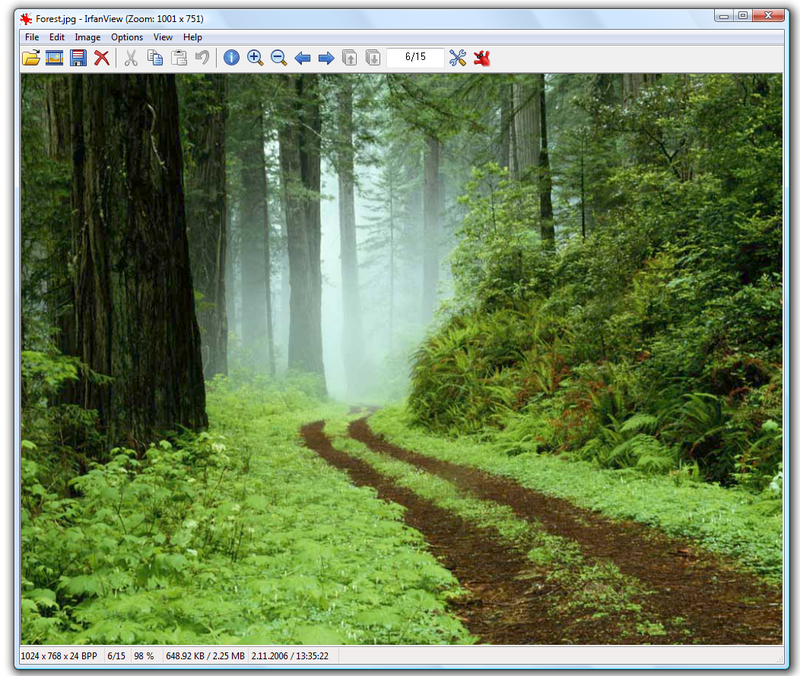Click the 648.92 KB / 2.25 MB status entry

coord(205,656)
